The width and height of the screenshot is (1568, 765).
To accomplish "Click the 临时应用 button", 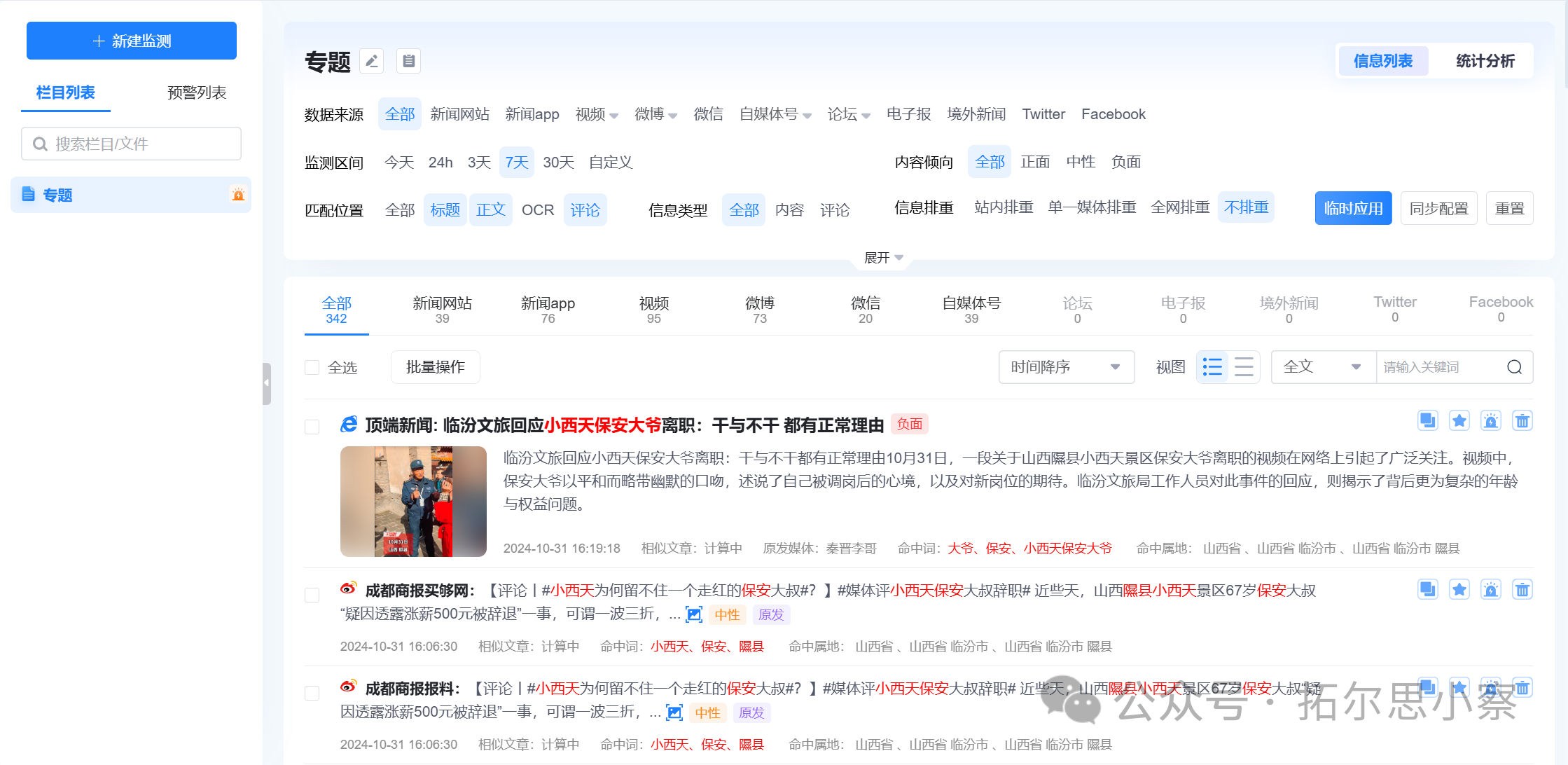I will coord(1353,209).
